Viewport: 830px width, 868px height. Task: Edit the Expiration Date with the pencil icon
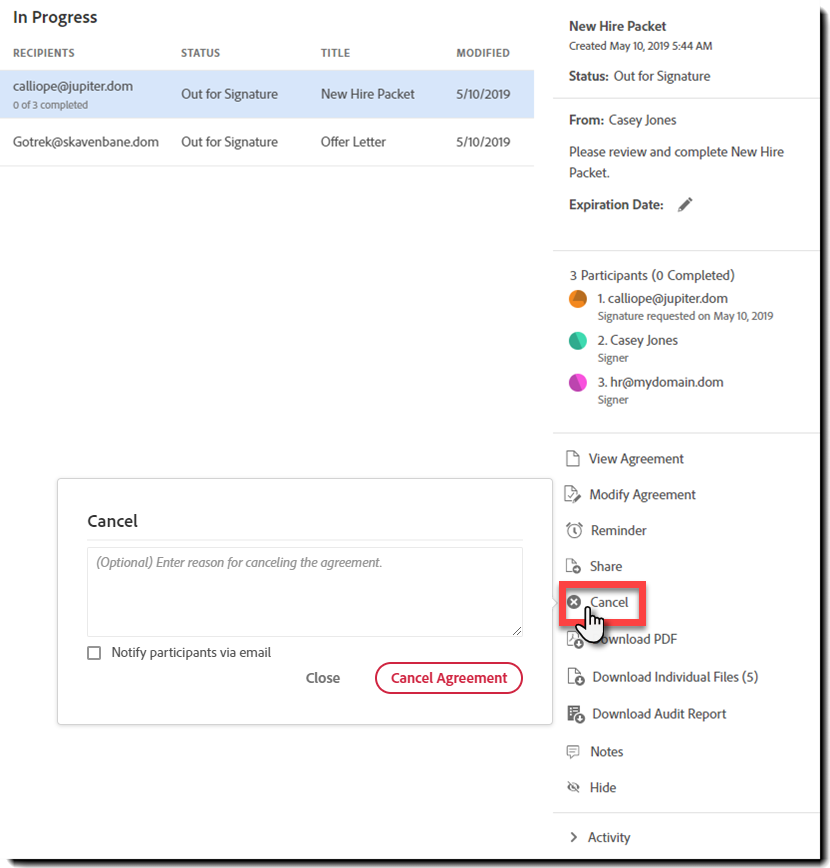[685, 204]
